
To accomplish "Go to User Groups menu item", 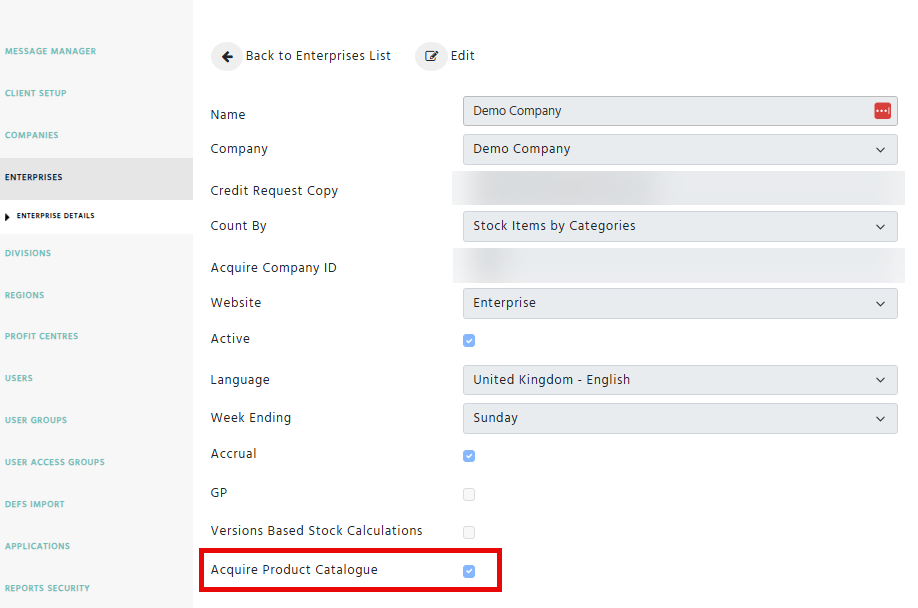I will (35, 420).
